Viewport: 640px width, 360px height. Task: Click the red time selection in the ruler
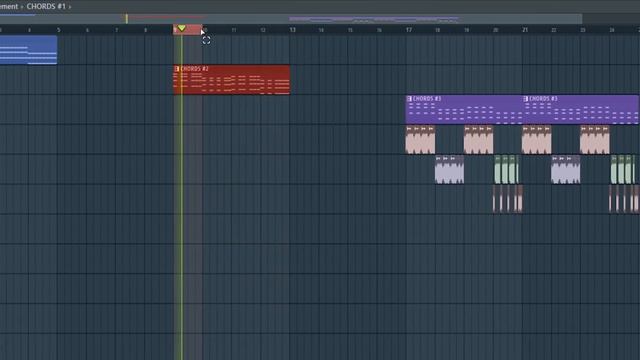tap(187, 29)
